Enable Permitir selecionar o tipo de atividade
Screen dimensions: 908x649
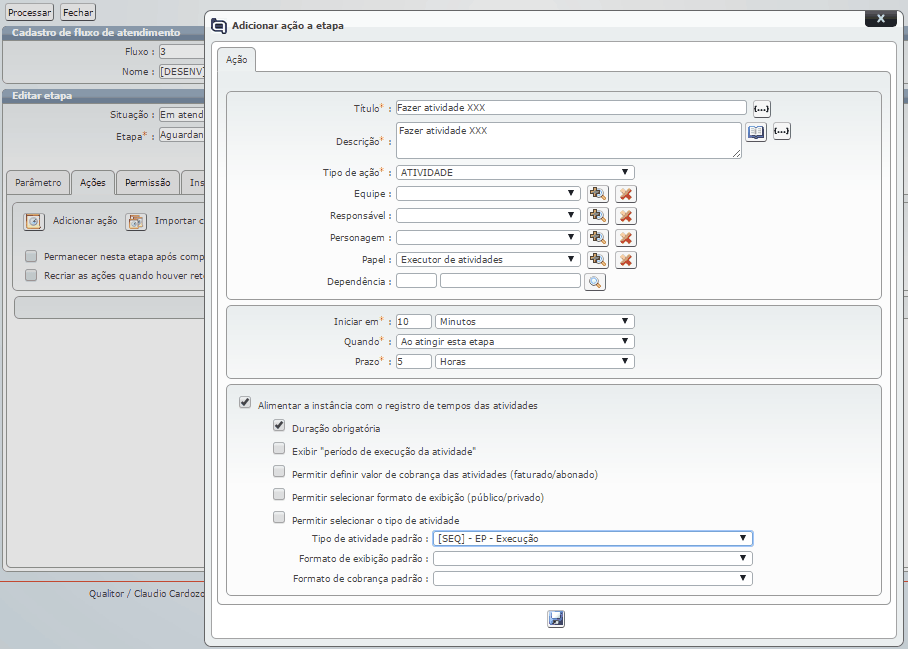click(x=279, y=519)
